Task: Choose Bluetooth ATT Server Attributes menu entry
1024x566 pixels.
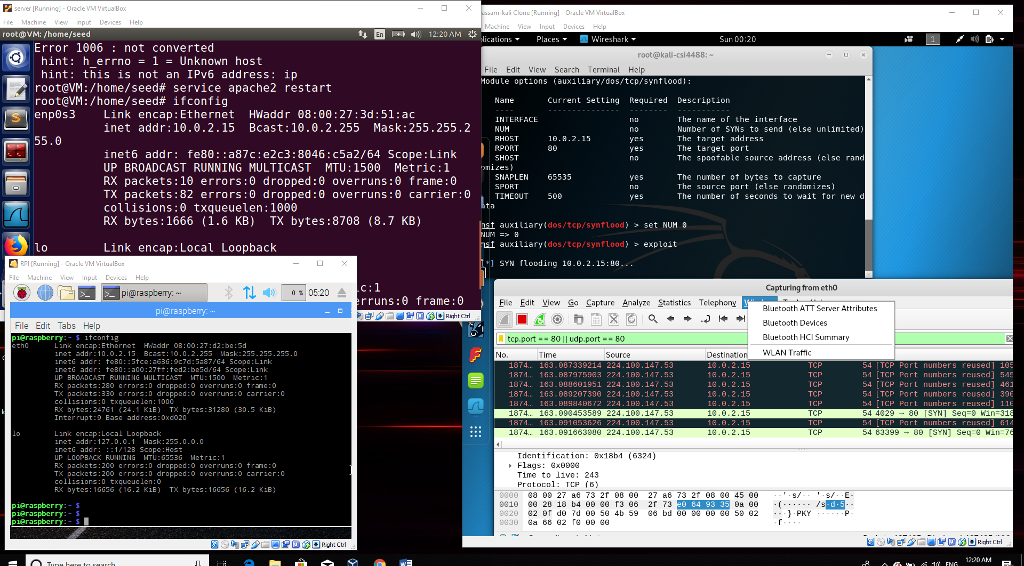Action: (820, 308)
